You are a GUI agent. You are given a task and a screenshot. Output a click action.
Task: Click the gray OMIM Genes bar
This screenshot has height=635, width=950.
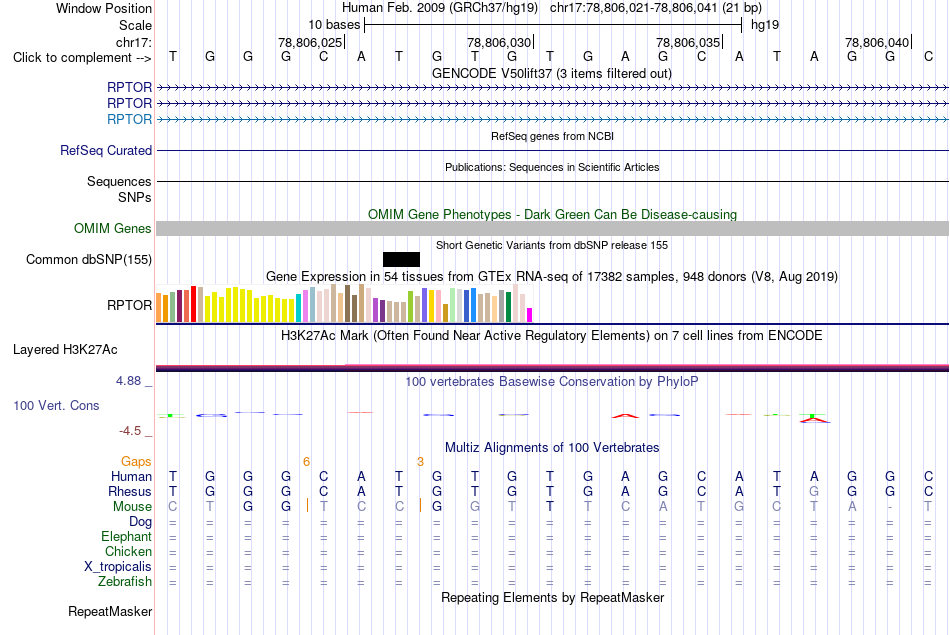(552, 228)
